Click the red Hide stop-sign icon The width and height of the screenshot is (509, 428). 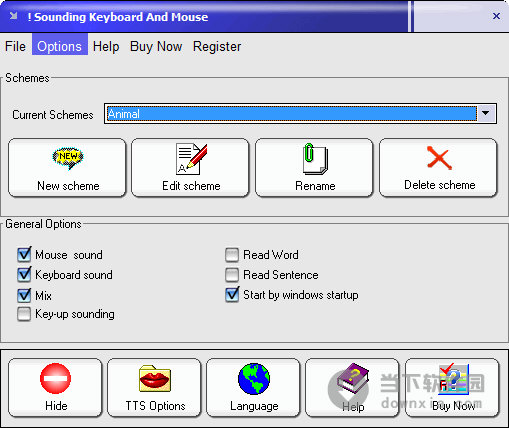point(55,379)
